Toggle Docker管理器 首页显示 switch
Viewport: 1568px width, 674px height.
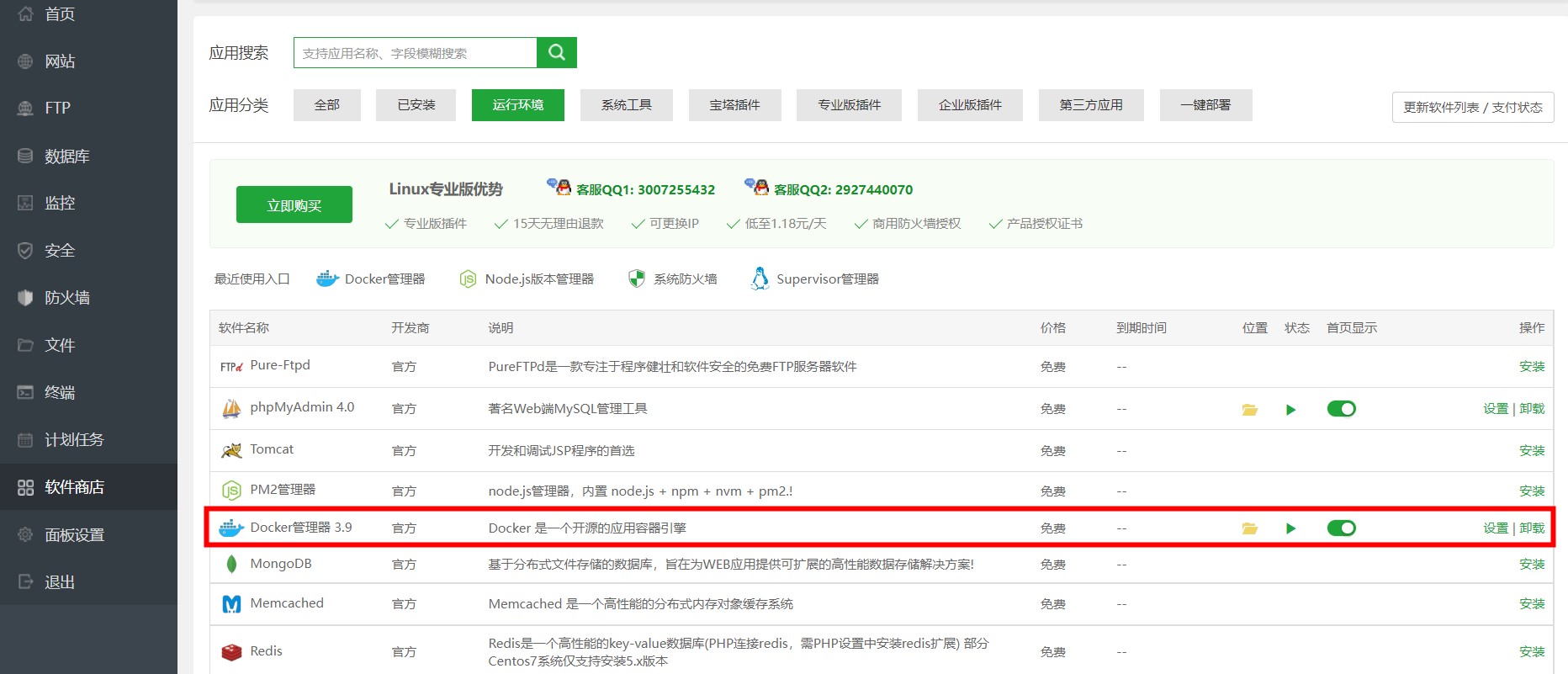pos(1342,528)
